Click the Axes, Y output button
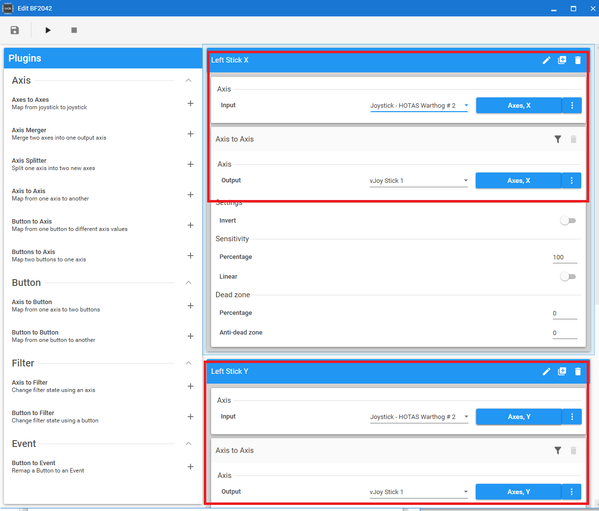599x511 pixels. coord(518,492)
